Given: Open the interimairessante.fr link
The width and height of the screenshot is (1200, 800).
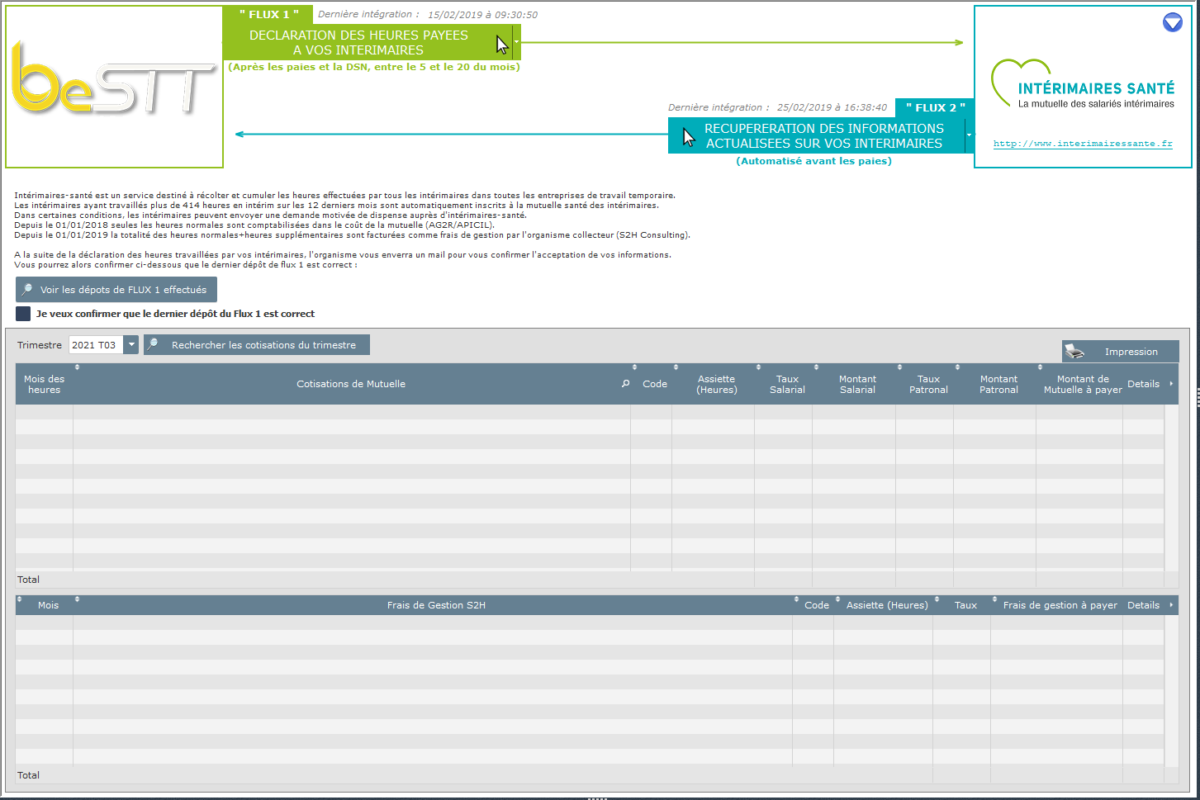Looking at the screenshot, I should [x=1082, y=144].
